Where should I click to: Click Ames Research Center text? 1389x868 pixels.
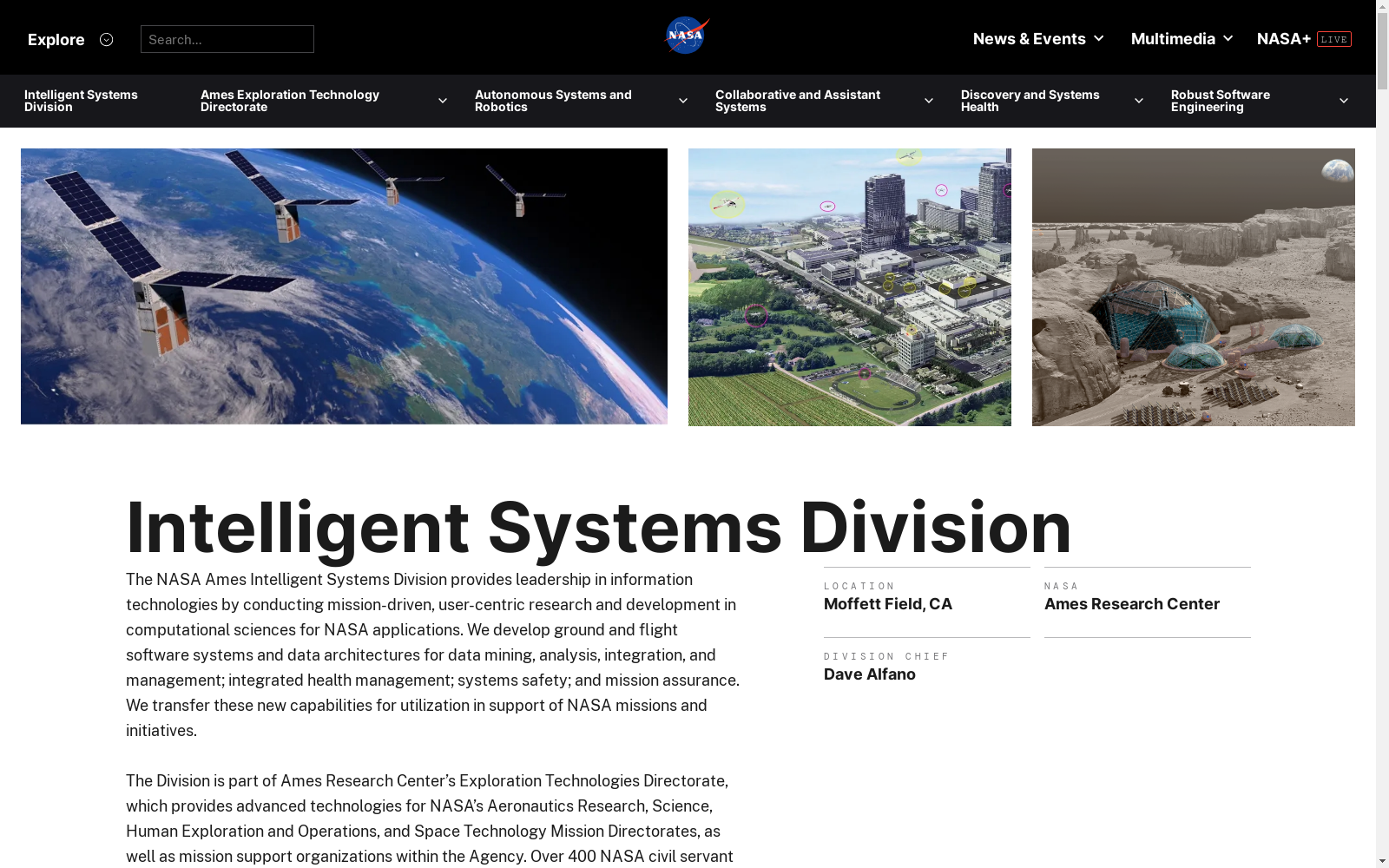click(1132, 604)
